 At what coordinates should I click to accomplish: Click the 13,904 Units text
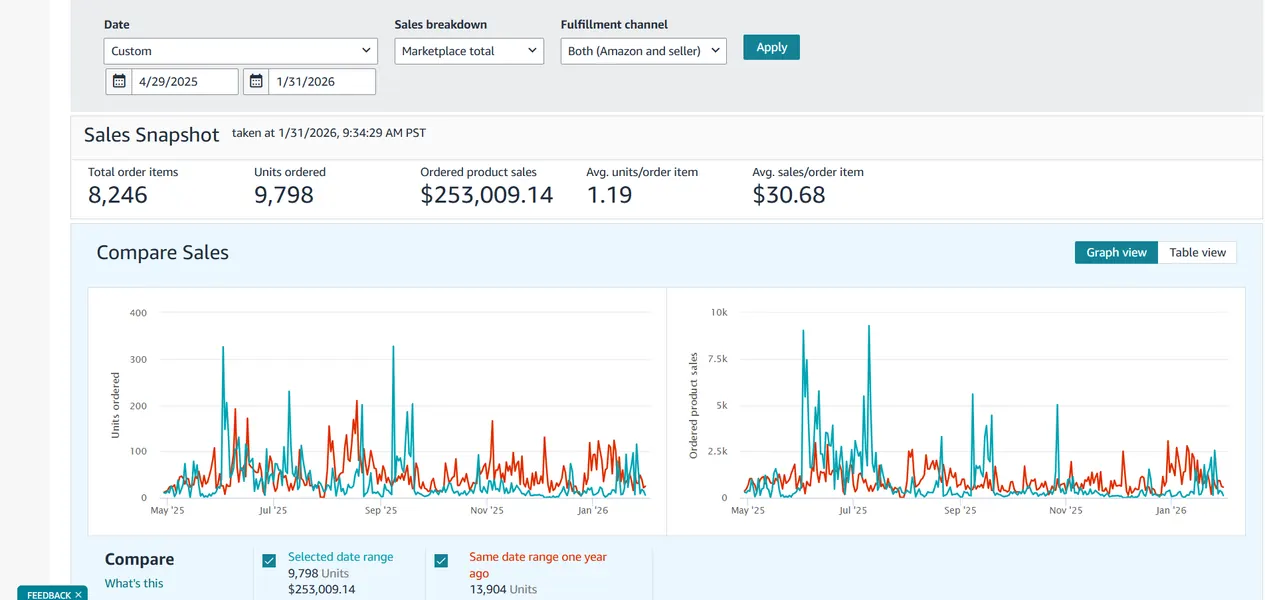(x=503, y=590)
